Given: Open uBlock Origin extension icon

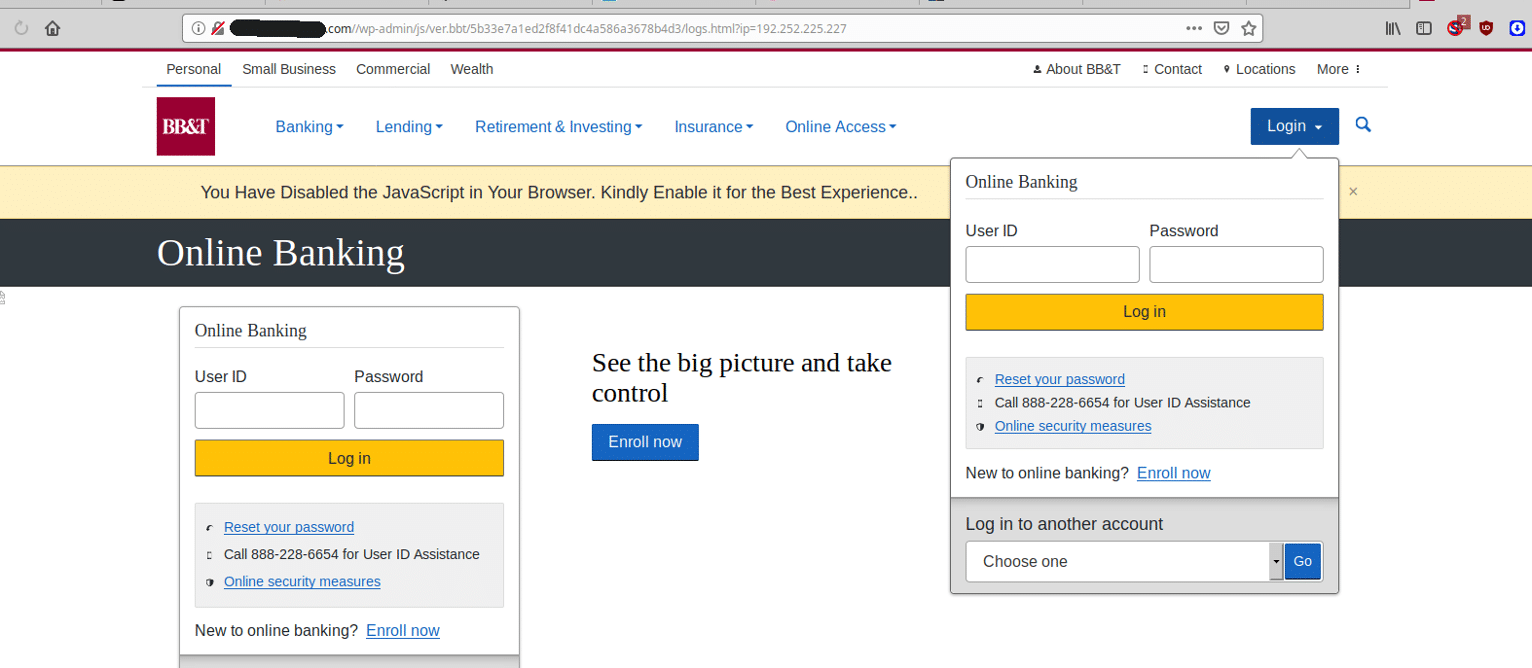Looking at the screenshot, I should pyautogui.click(x=1486, y=28).
